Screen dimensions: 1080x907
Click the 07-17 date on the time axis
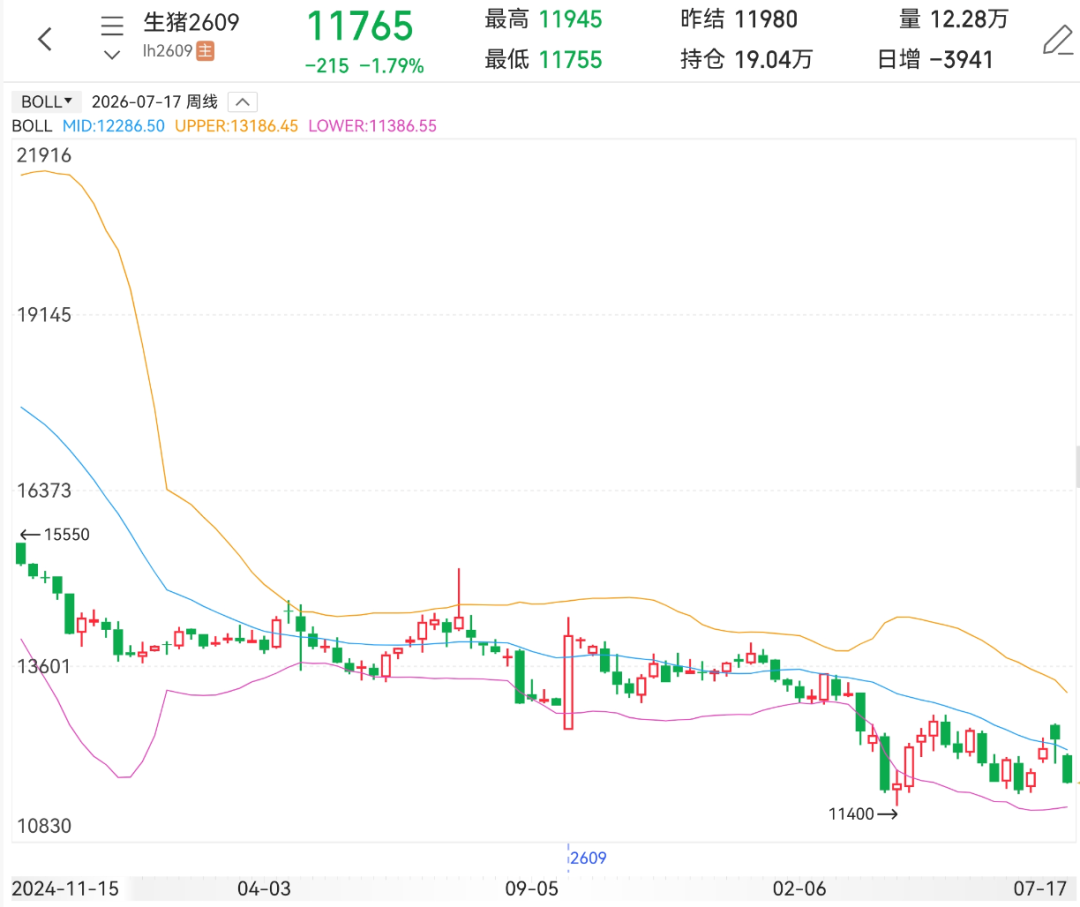1039,888
